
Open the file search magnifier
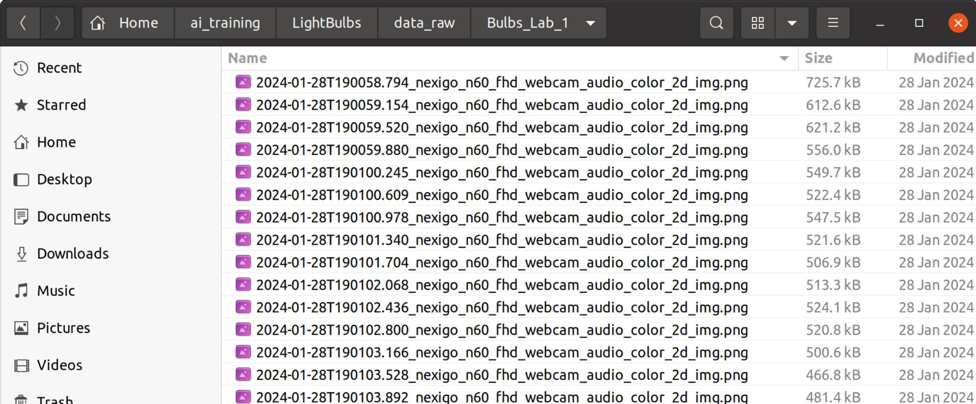(716, 23)
